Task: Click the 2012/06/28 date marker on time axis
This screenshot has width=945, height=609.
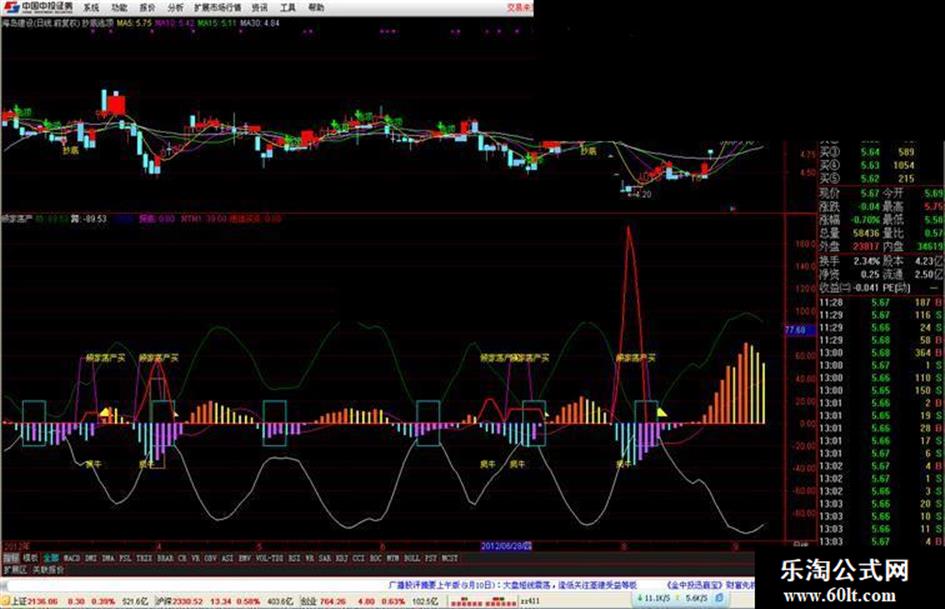Action: 506,546
